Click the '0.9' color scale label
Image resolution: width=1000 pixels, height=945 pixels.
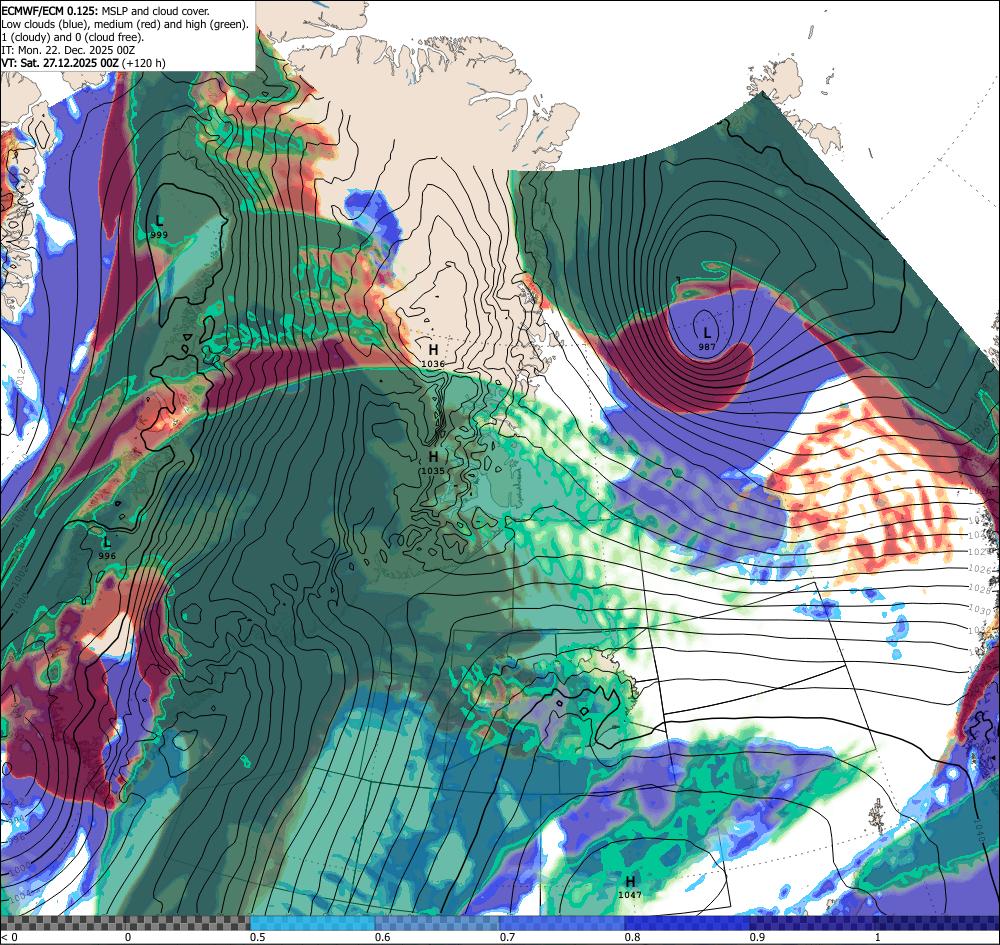758,937
